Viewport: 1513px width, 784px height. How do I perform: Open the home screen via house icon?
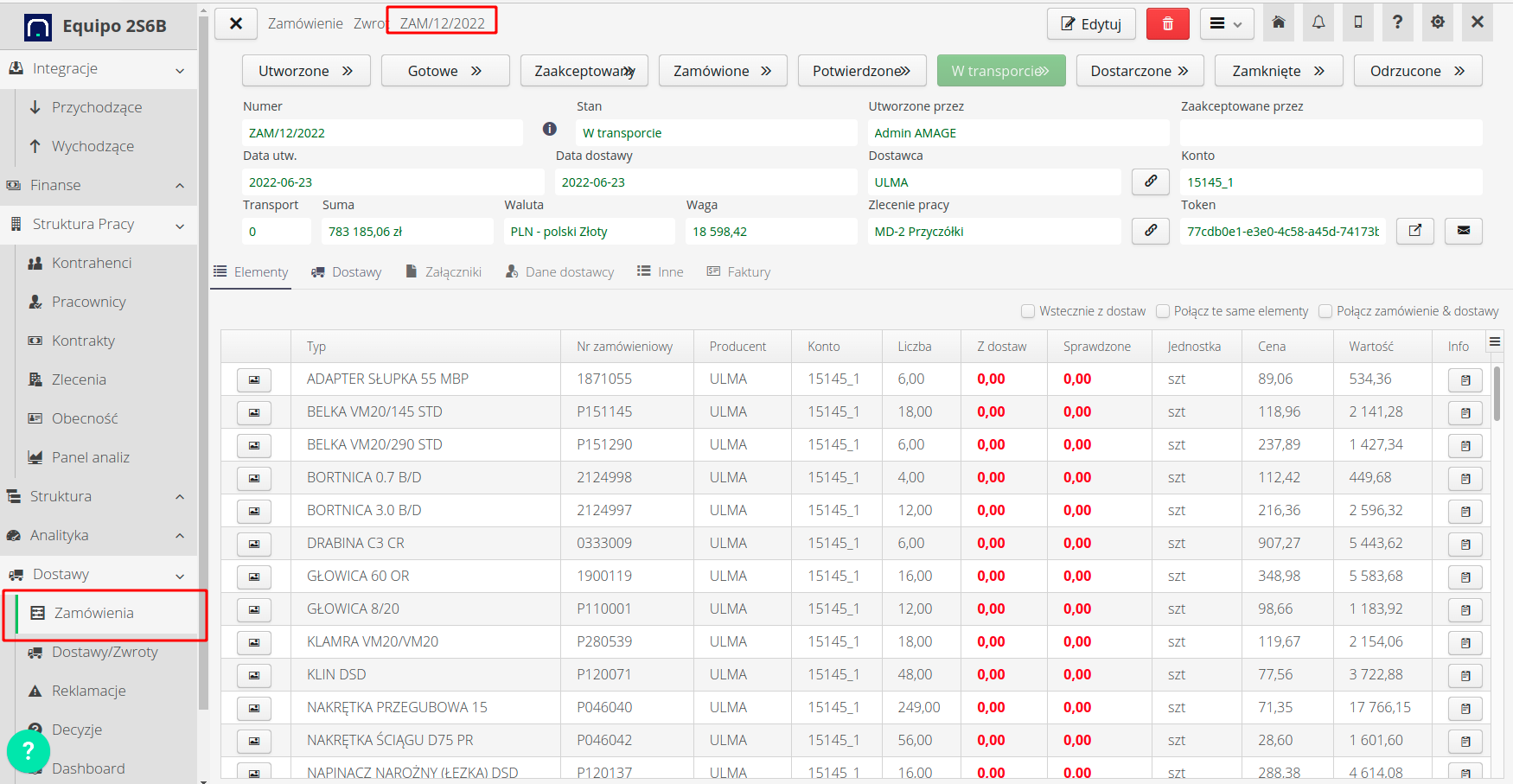(x=1279, y=23)
